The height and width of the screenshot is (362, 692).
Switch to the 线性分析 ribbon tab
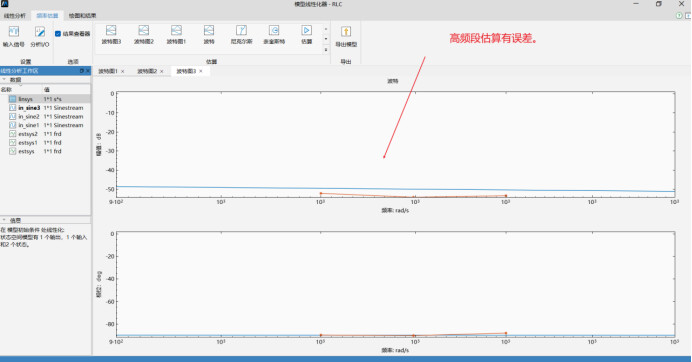point(15,15)
